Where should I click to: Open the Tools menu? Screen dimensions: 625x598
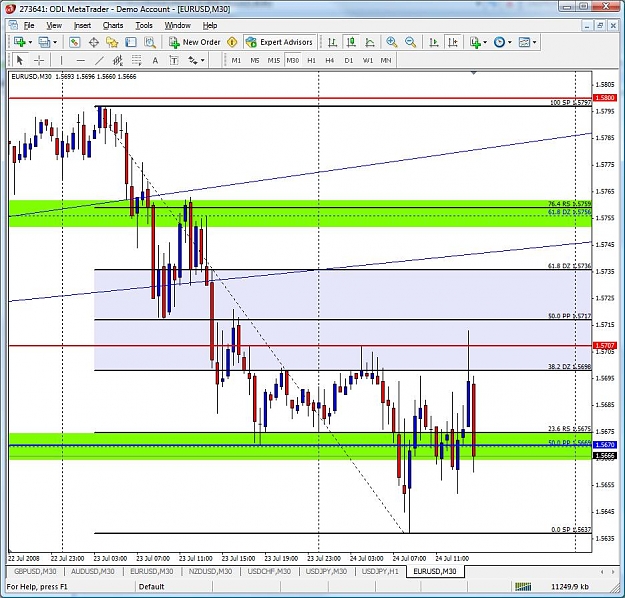point(144,26)
